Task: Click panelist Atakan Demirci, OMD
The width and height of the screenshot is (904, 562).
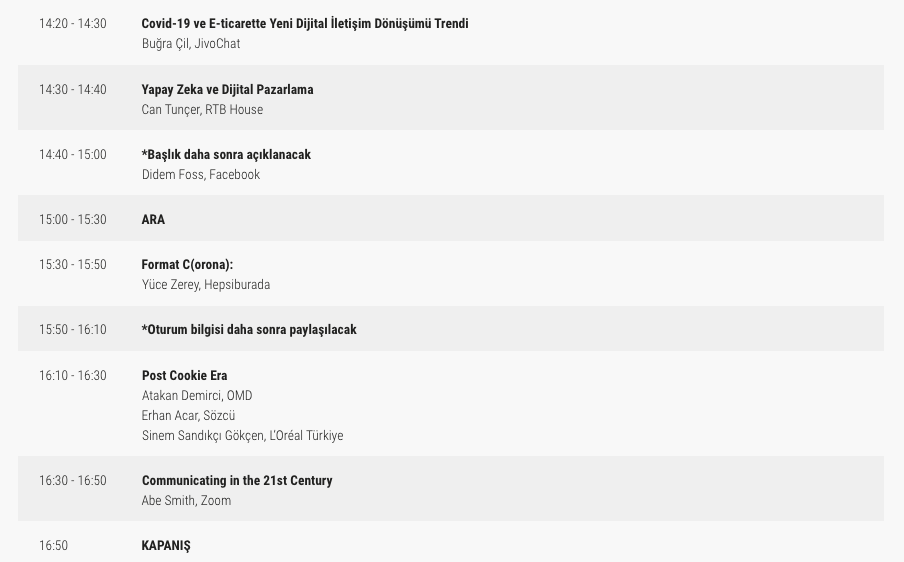Action: pyautogui.click(x=197, y=395)
